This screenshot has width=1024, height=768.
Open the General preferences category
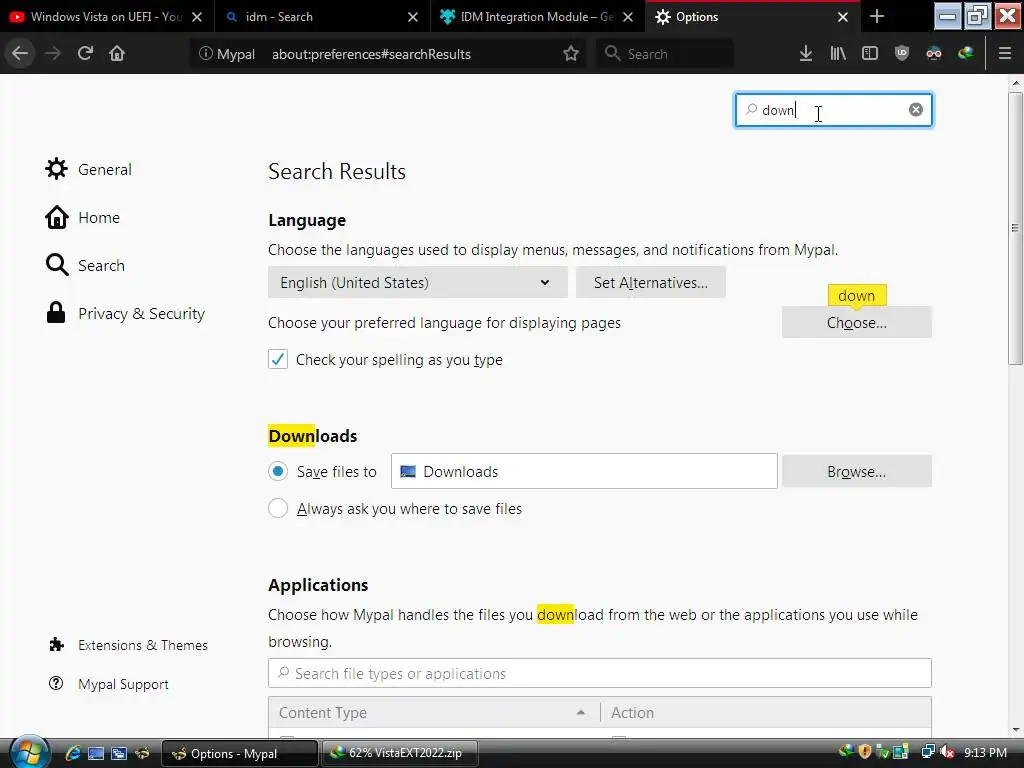coord(88,169)
